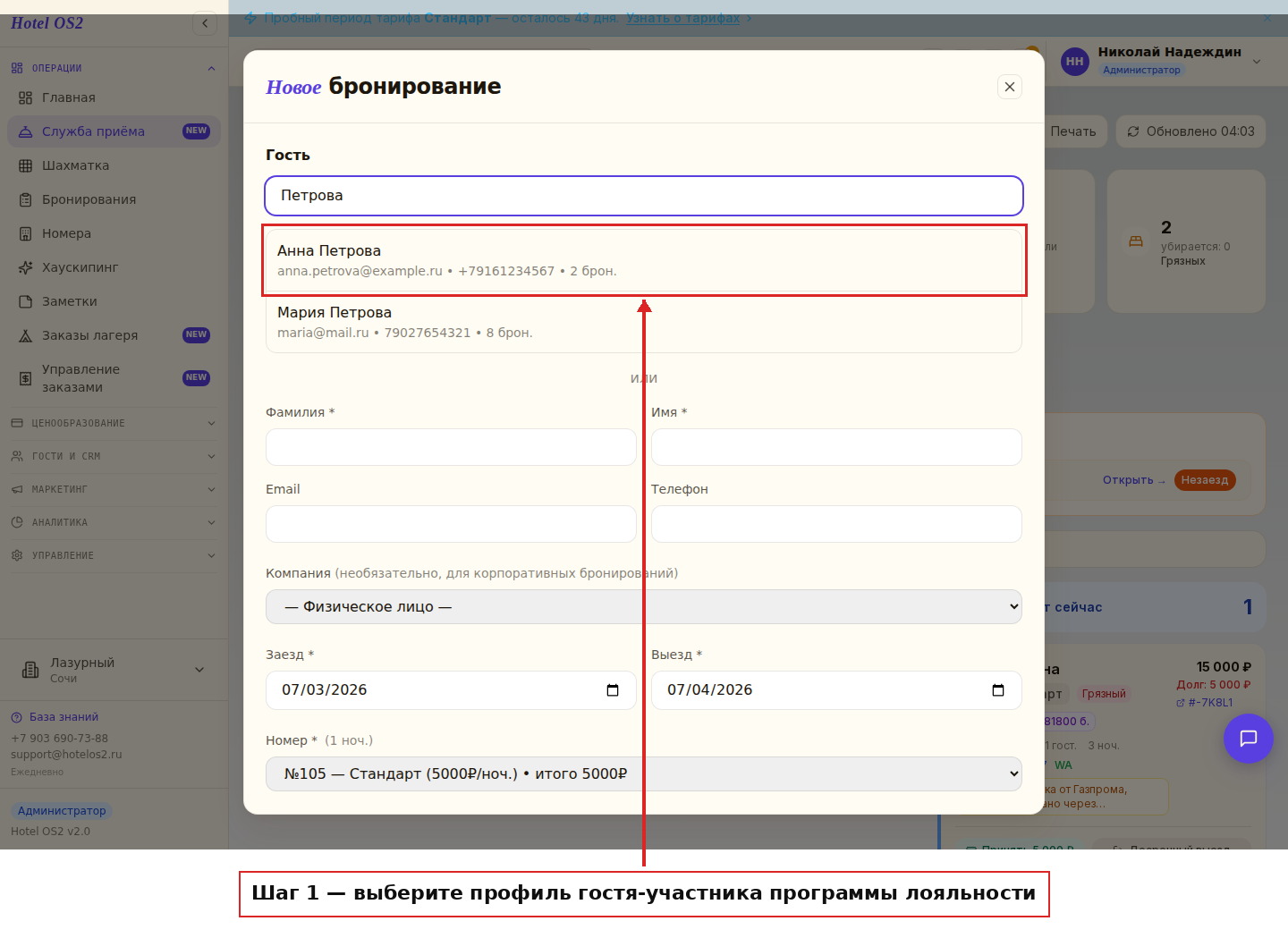Select guest Мария Петрова

click(x=644, y=322)
